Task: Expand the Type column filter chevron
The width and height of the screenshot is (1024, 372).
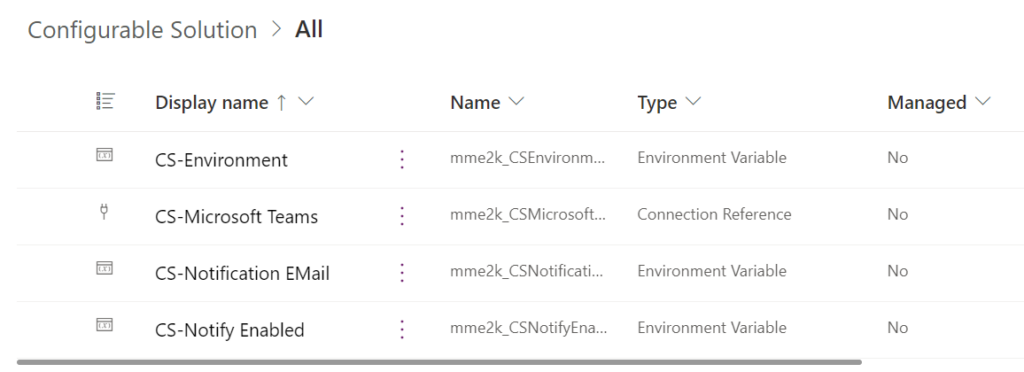Action: point(693,102)
